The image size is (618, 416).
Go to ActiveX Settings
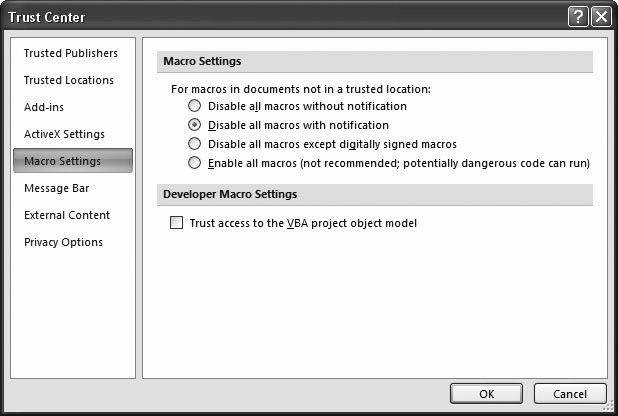(64, 134)
